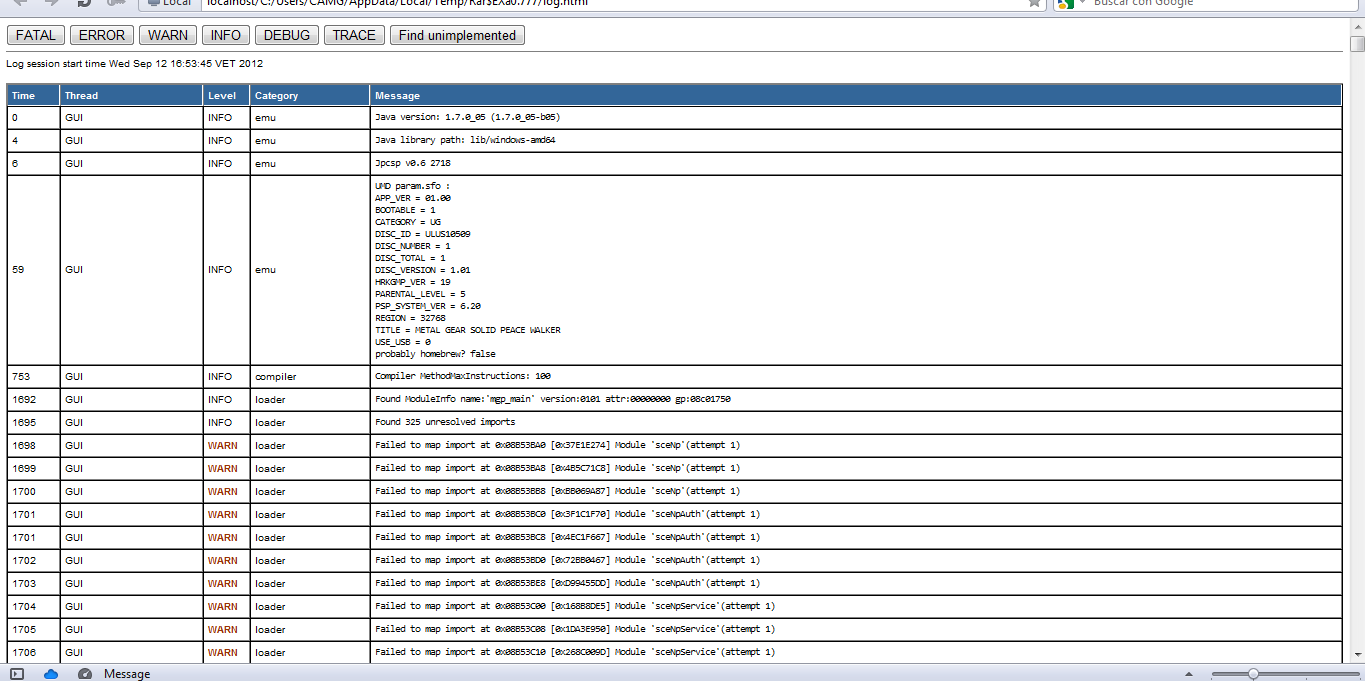Click the time cell '1706'
1365x681 pixels.
coord(34,652)
